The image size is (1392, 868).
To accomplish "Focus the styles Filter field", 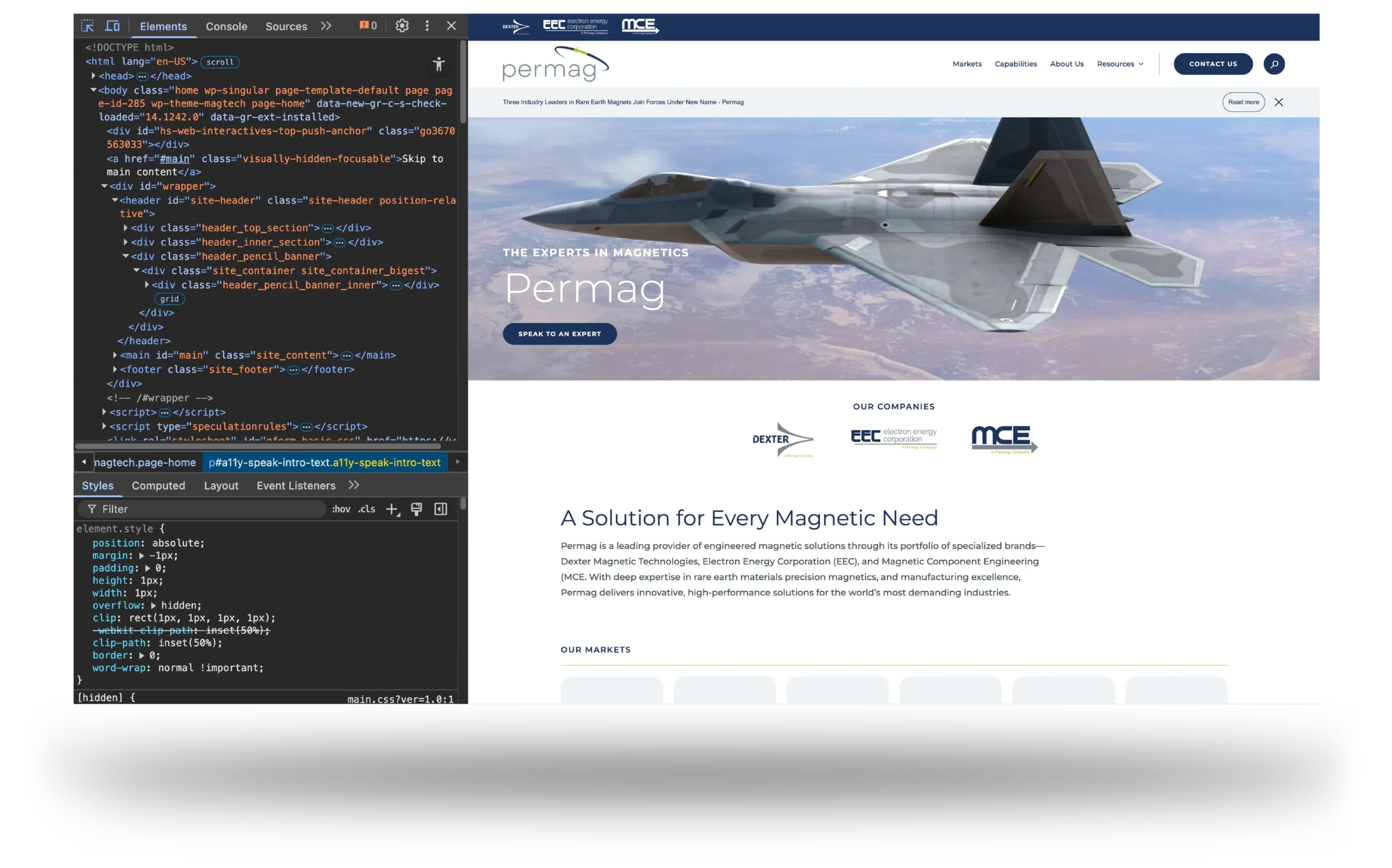I will [x=202, y=509].
